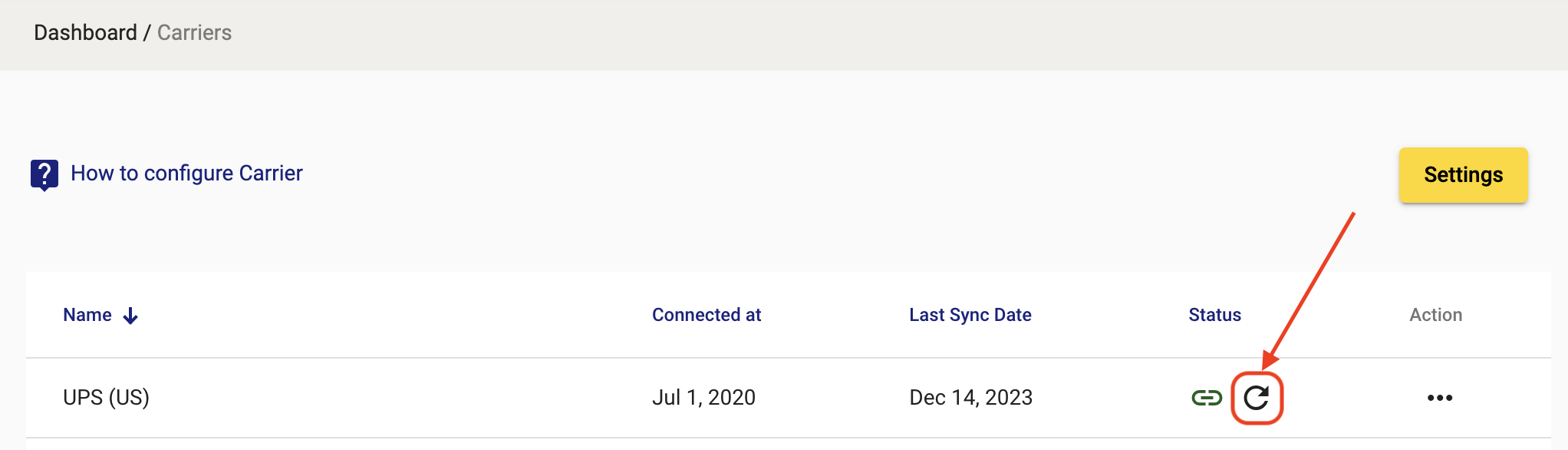Click the Dec 14, 2023 sync date
Screen dimensions: 1568x450
click(970, 398)
